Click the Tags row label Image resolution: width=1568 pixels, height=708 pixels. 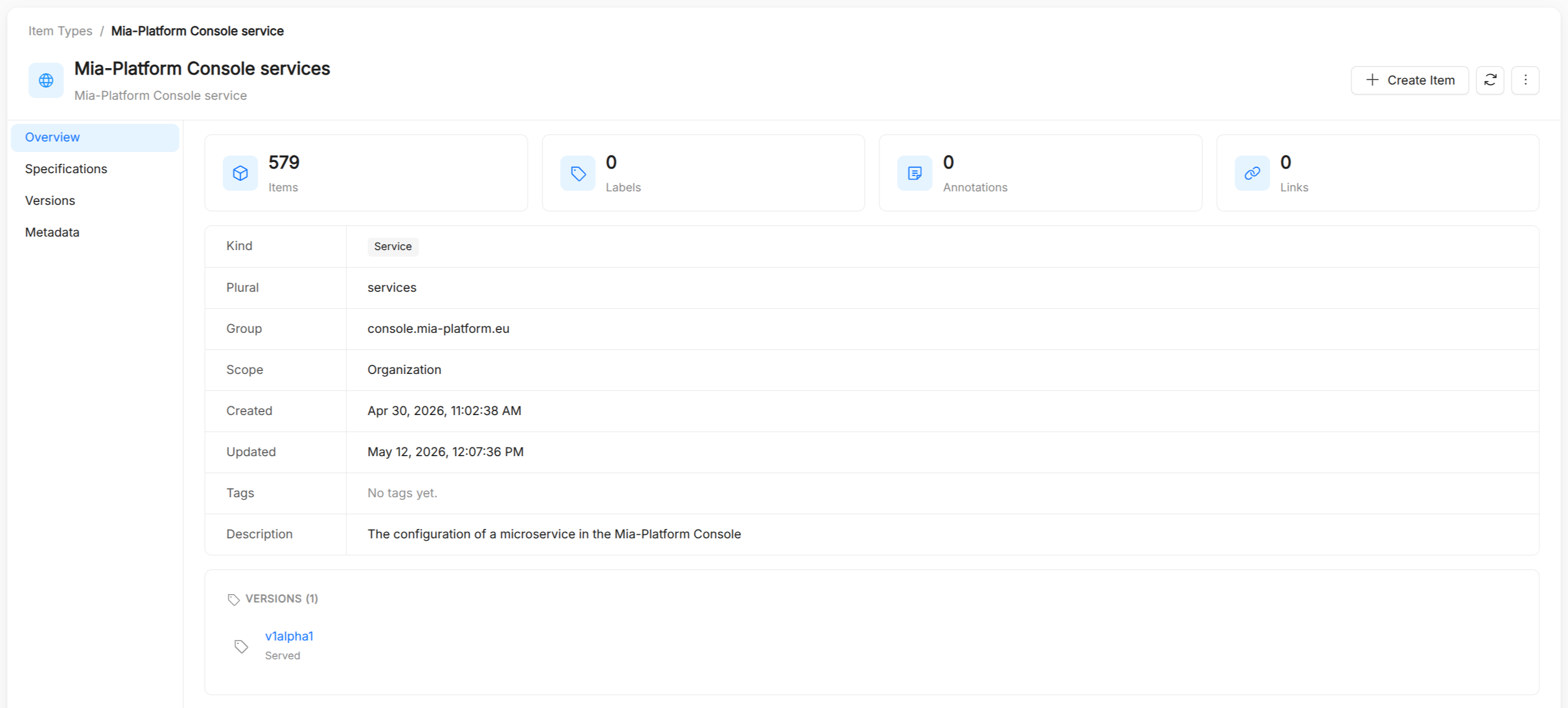pyautogui.click(x=240, y=493)
